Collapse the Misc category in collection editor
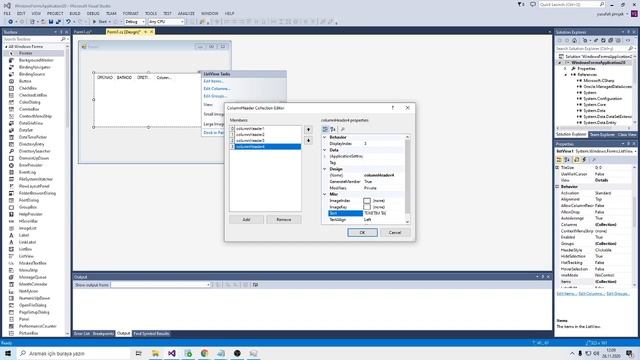The image size is (640, 360). [x=325, y=194]
